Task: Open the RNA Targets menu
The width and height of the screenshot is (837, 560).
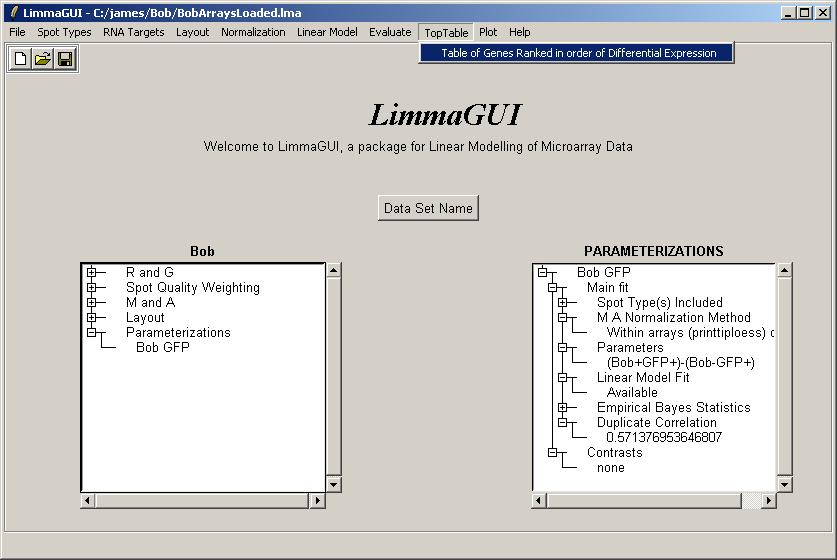Action: pos(133,32)
